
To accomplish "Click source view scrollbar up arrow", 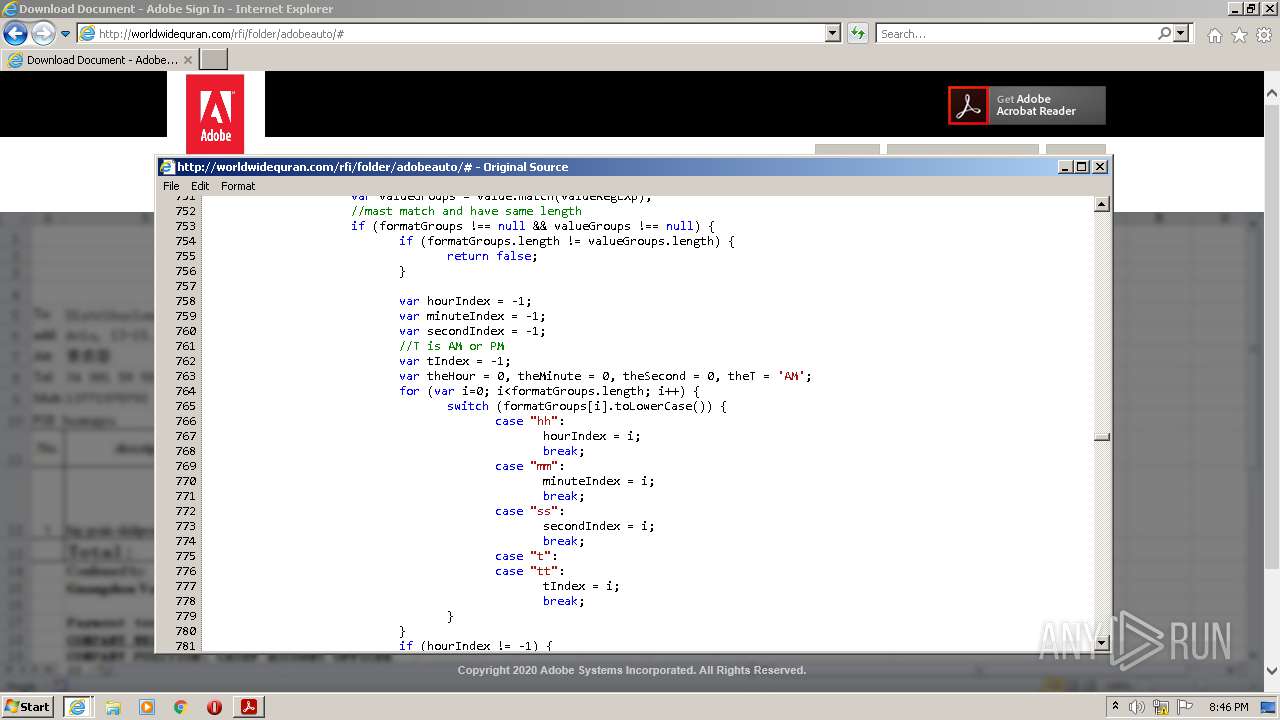I will pyautogui.click(x=1102, y=205).
